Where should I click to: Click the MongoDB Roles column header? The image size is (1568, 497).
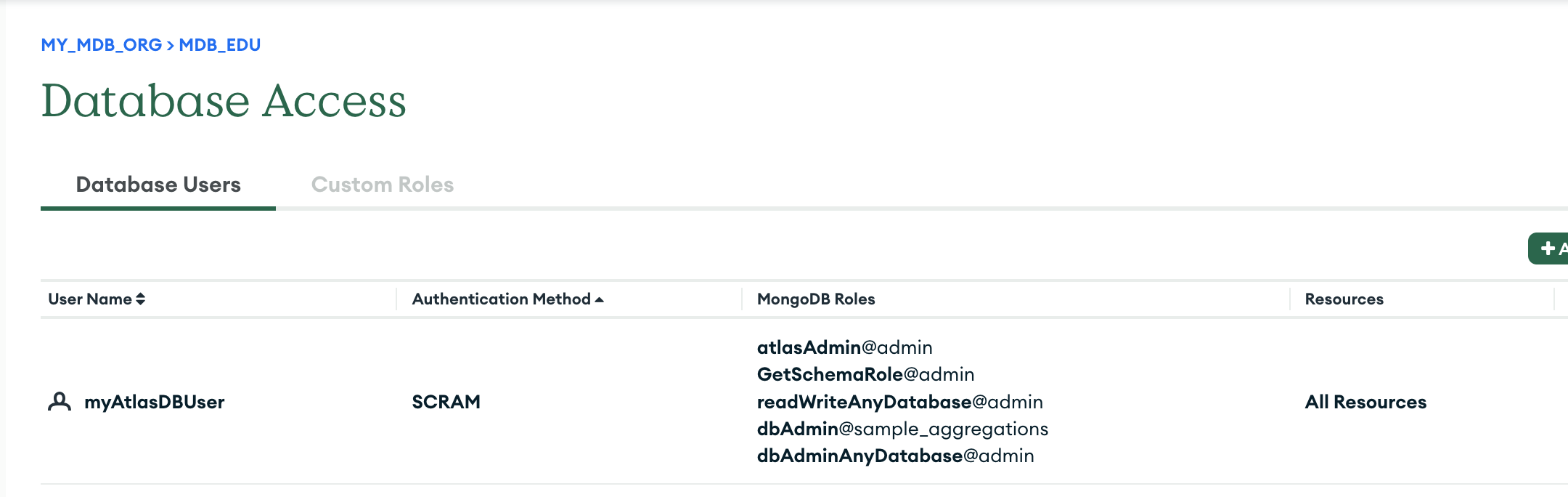(x=816, y=299)
